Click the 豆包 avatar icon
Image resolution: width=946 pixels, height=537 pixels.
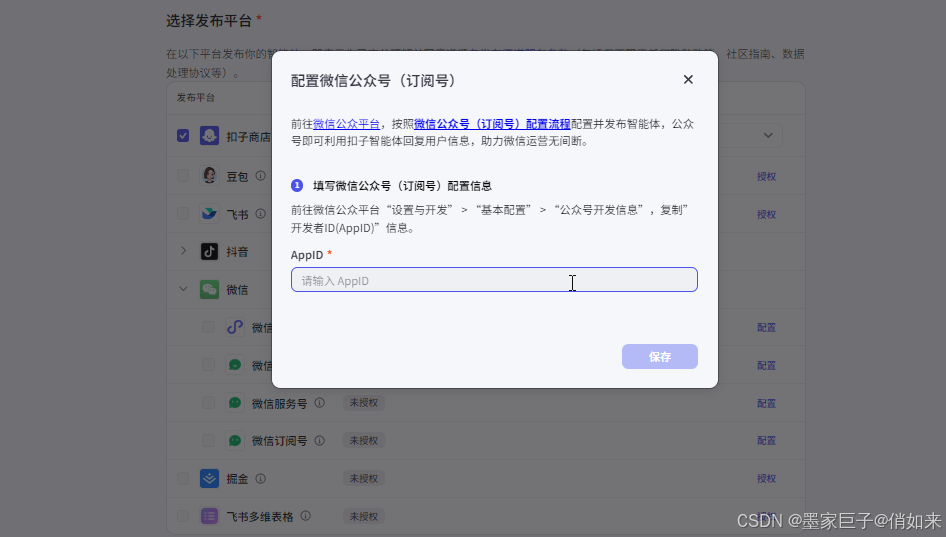[x=209, y=176]
